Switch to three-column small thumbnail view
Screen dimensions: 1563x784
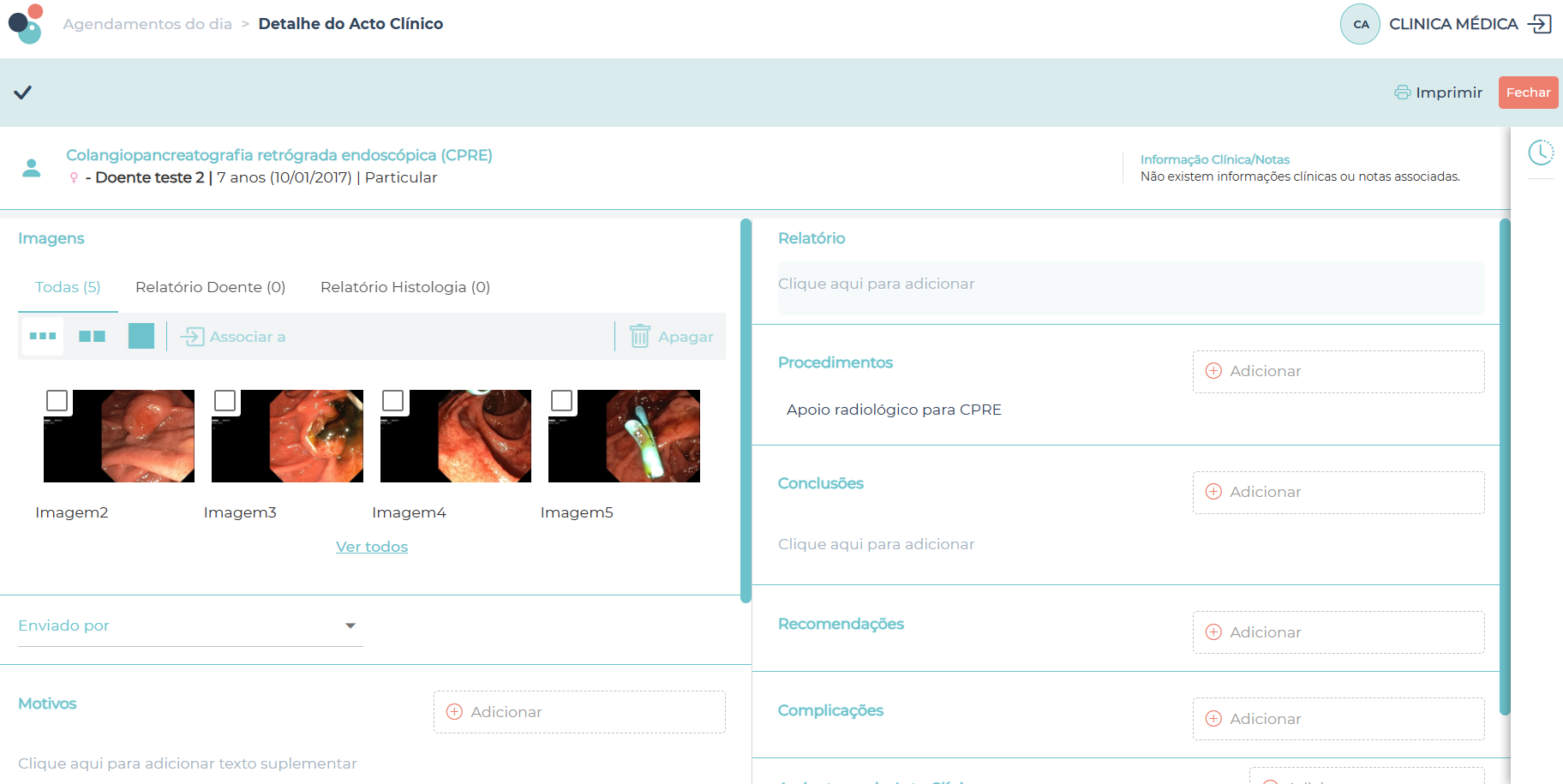point(43,336)
